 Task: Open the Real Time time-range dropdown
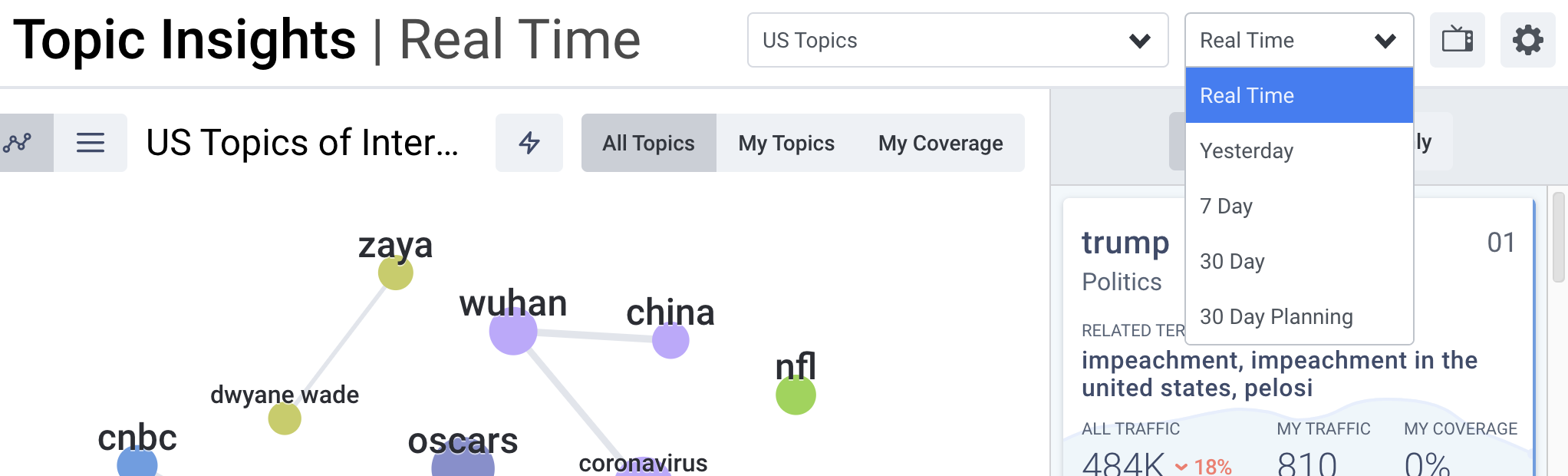[x=1298, y=40]
